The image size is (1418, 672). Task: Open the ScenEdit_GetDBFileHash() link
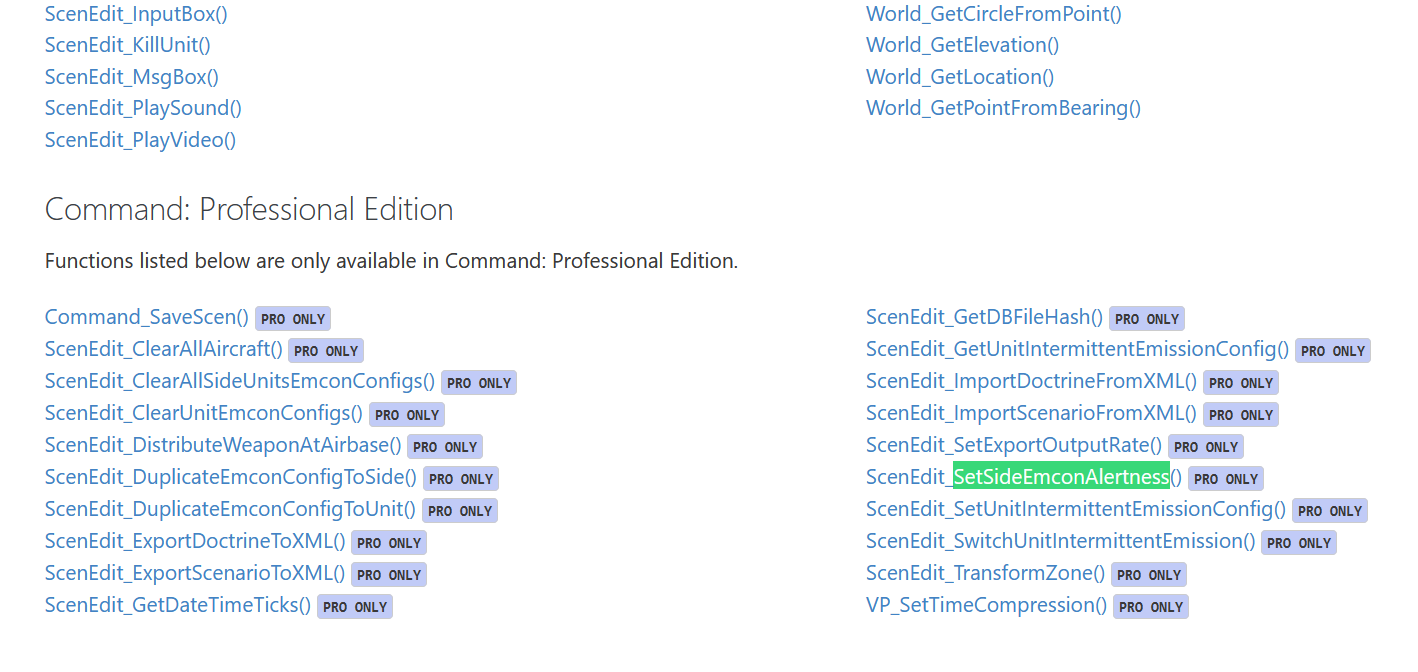point(984,317)
